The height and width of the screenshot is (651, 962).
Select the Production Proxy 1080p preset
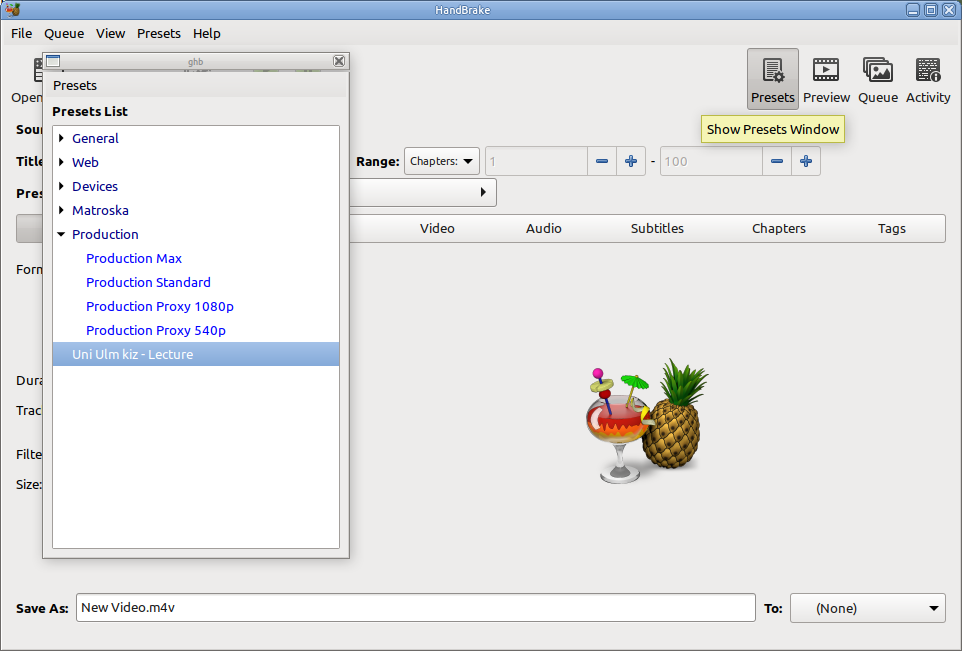[160, 306]
